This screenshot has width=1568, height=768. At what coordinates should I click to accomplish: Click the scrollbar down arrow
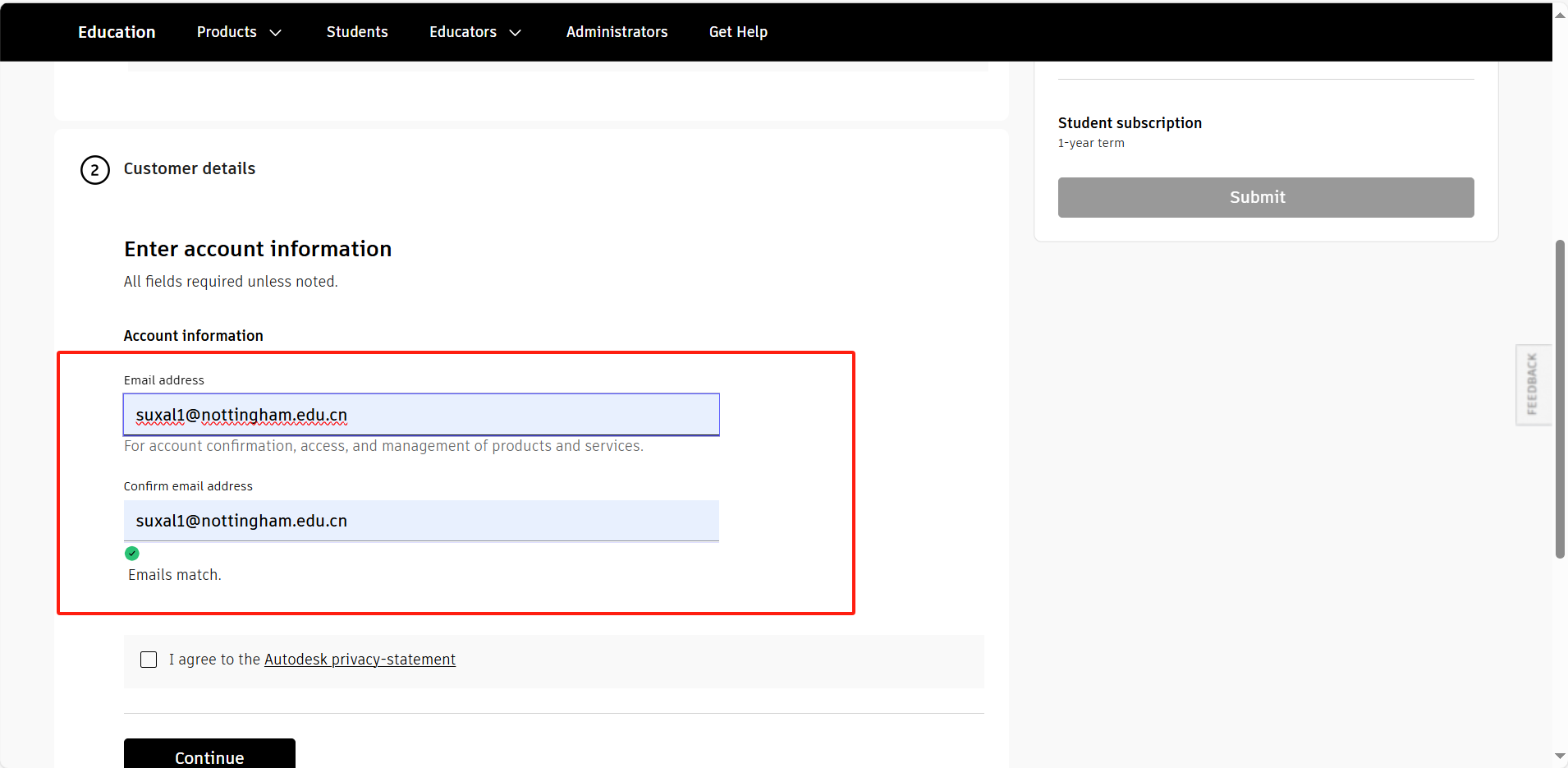click(1560, 757)
